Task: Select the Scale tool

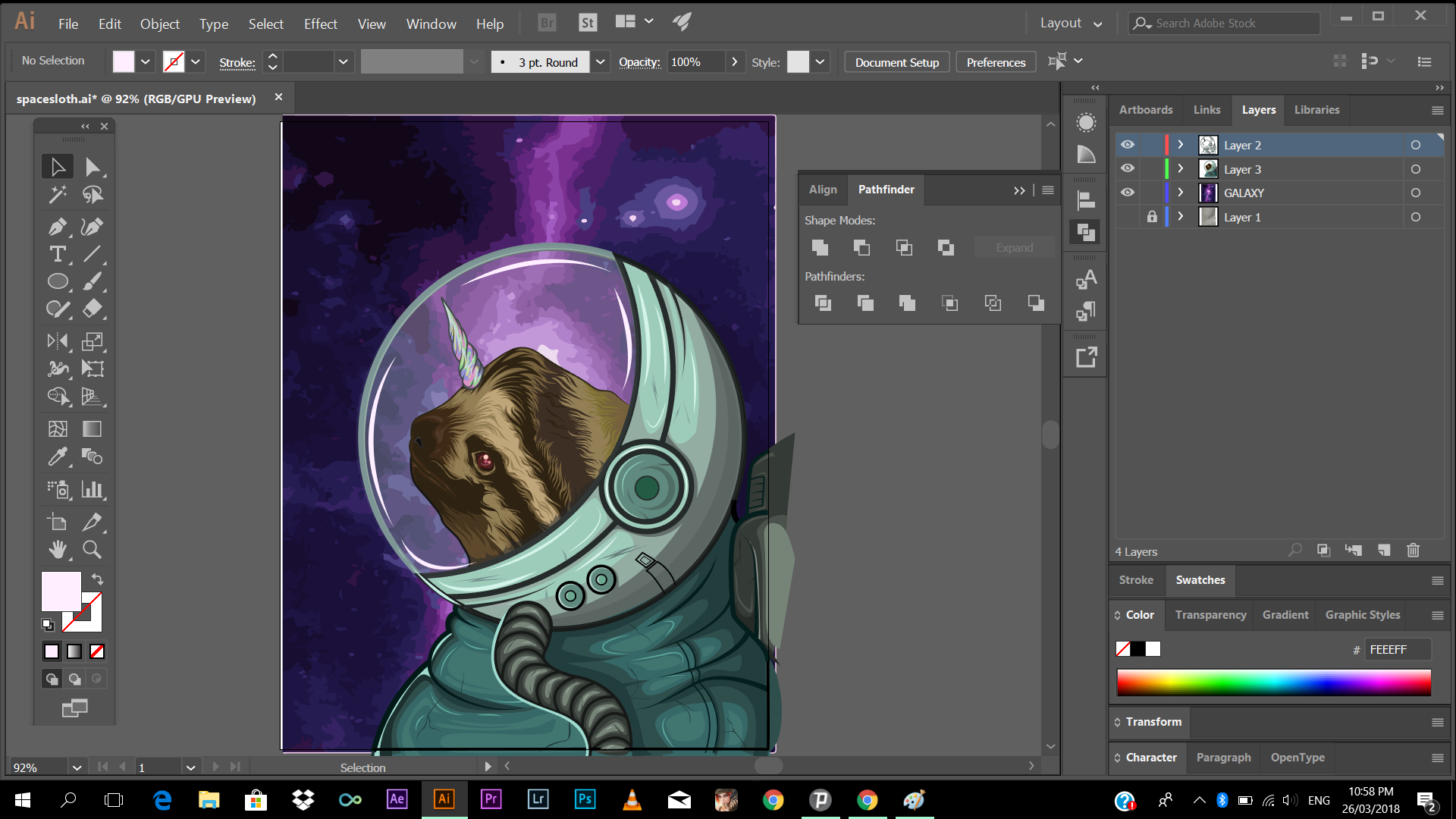Action: click(x=93, y=341)
